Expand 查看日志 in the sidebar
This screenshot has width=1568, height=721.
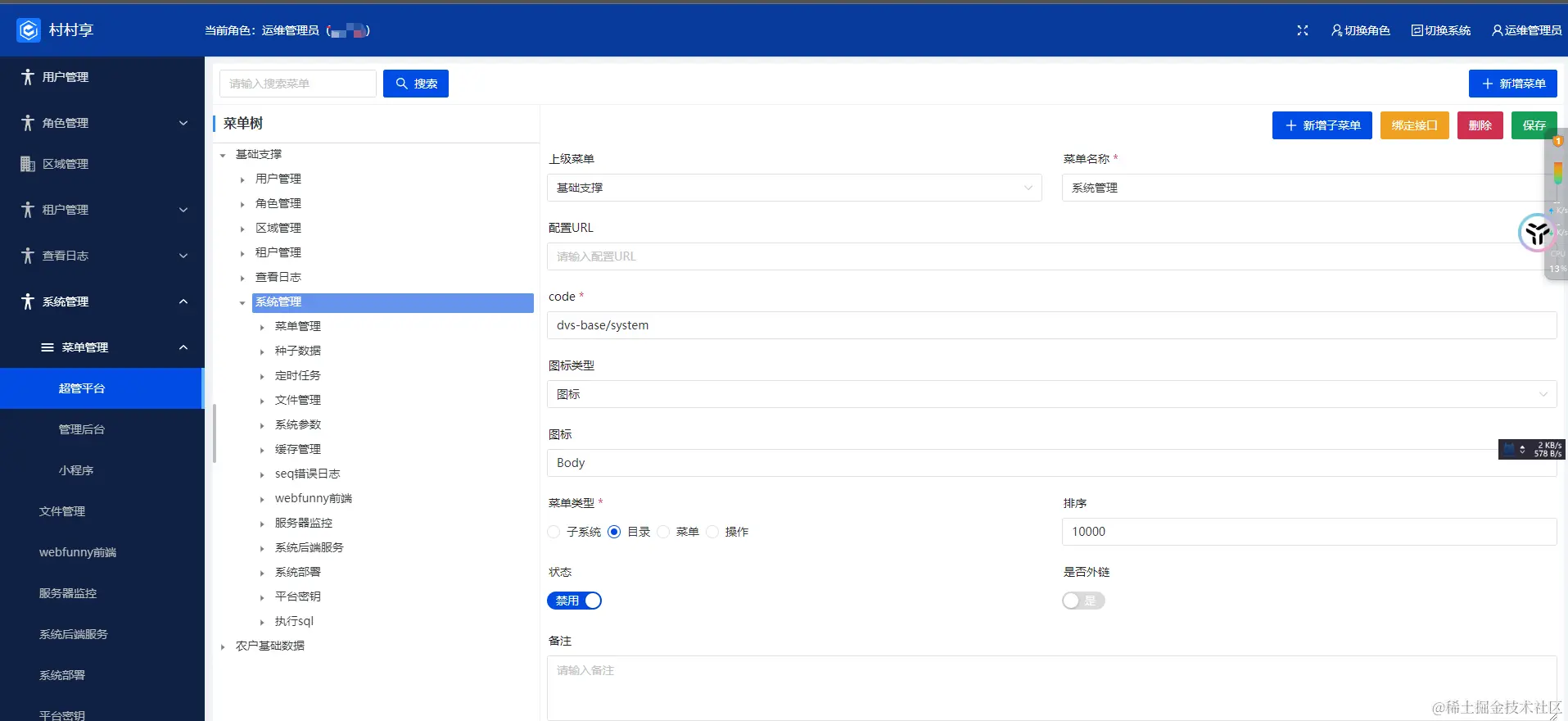(x=183, y=256)
